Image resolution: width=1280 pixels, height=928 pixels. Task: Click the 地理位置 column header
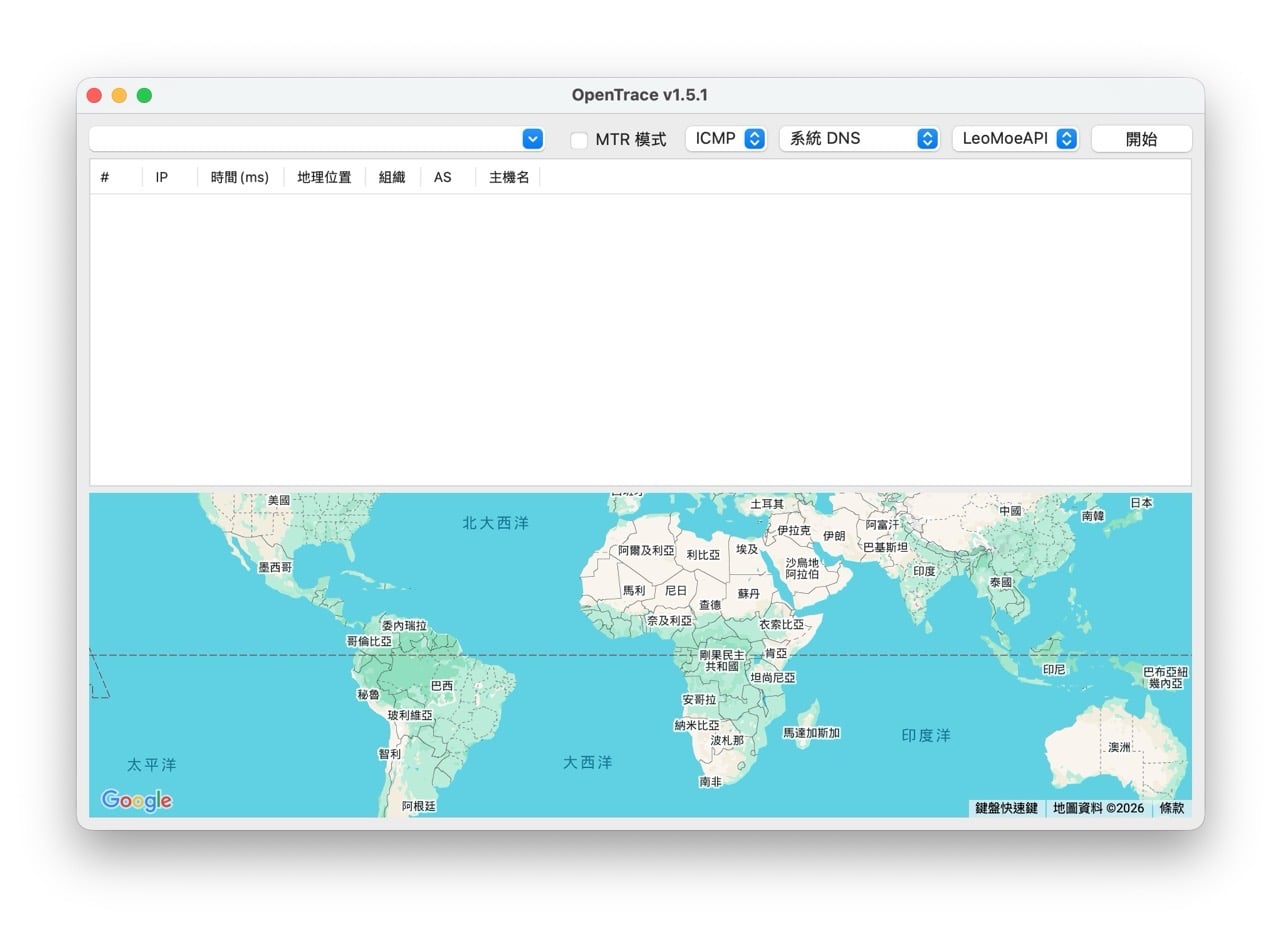(323, 177)
